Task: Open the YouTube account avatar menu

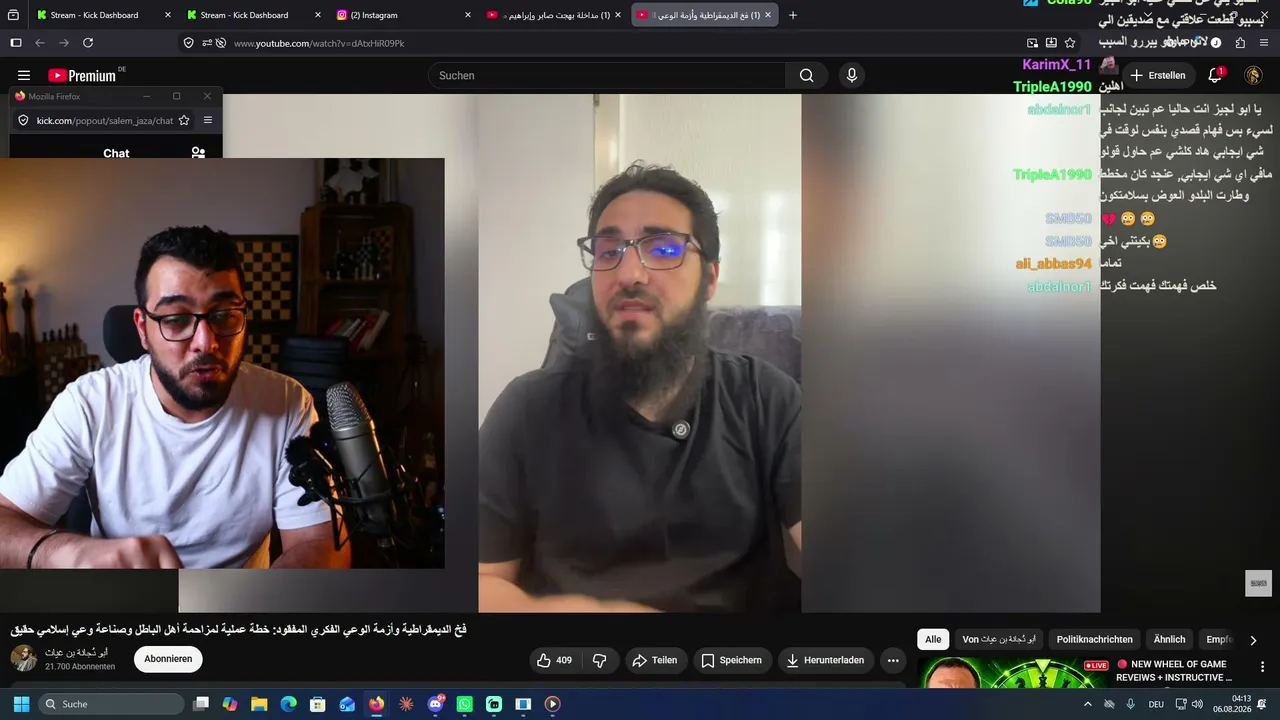Action: [1253, 76]
